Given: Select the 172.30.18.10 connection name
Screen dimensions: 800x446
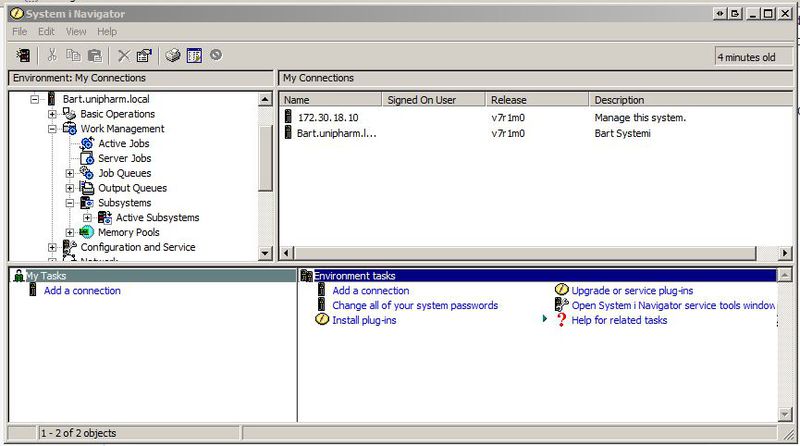Looking at the screenshot, I should coord(328,117).
